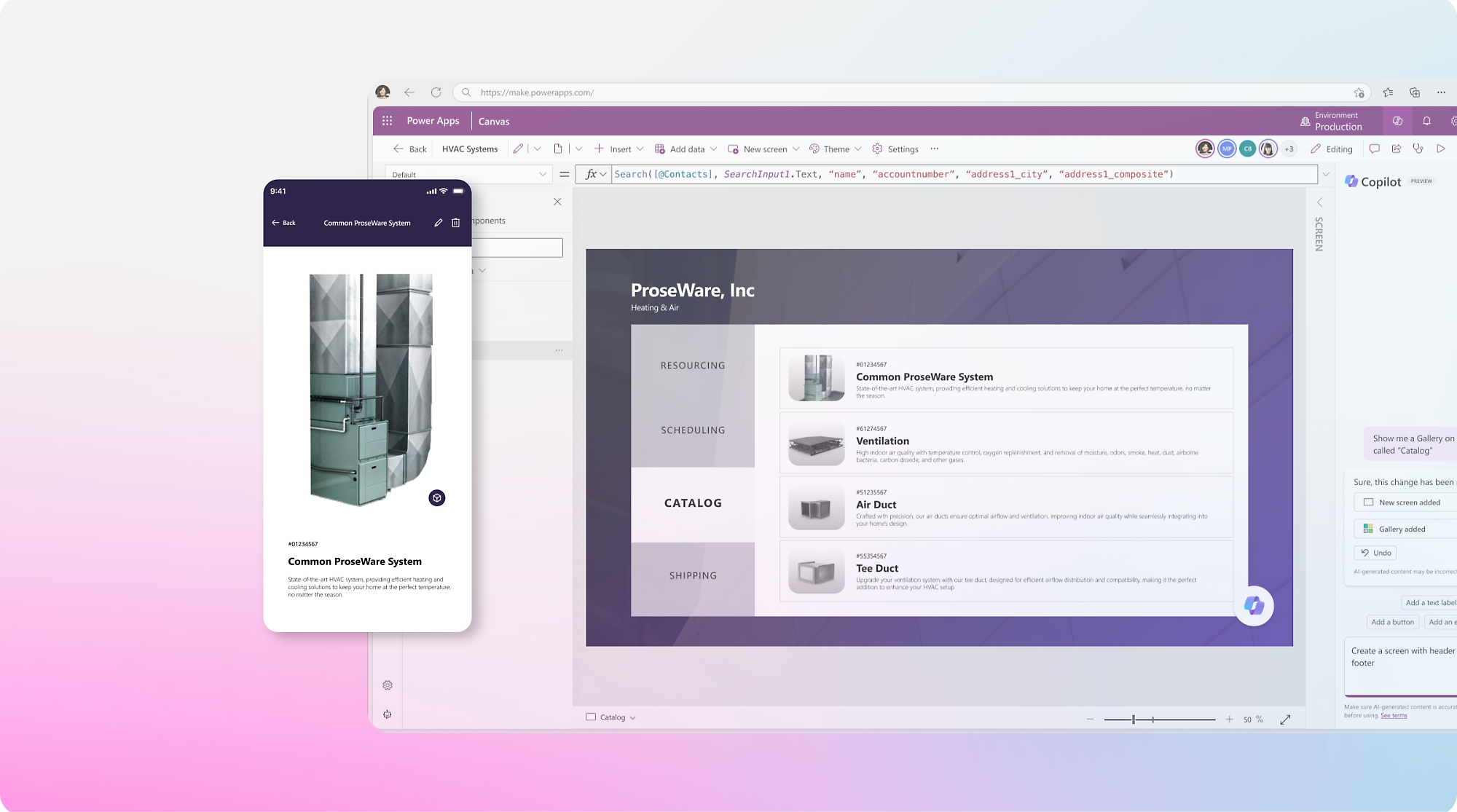Image resolution: width=1457 pixels, height=812 pixels.
Task: Select the Canvas tab in top bar
Action: point(493,121)
